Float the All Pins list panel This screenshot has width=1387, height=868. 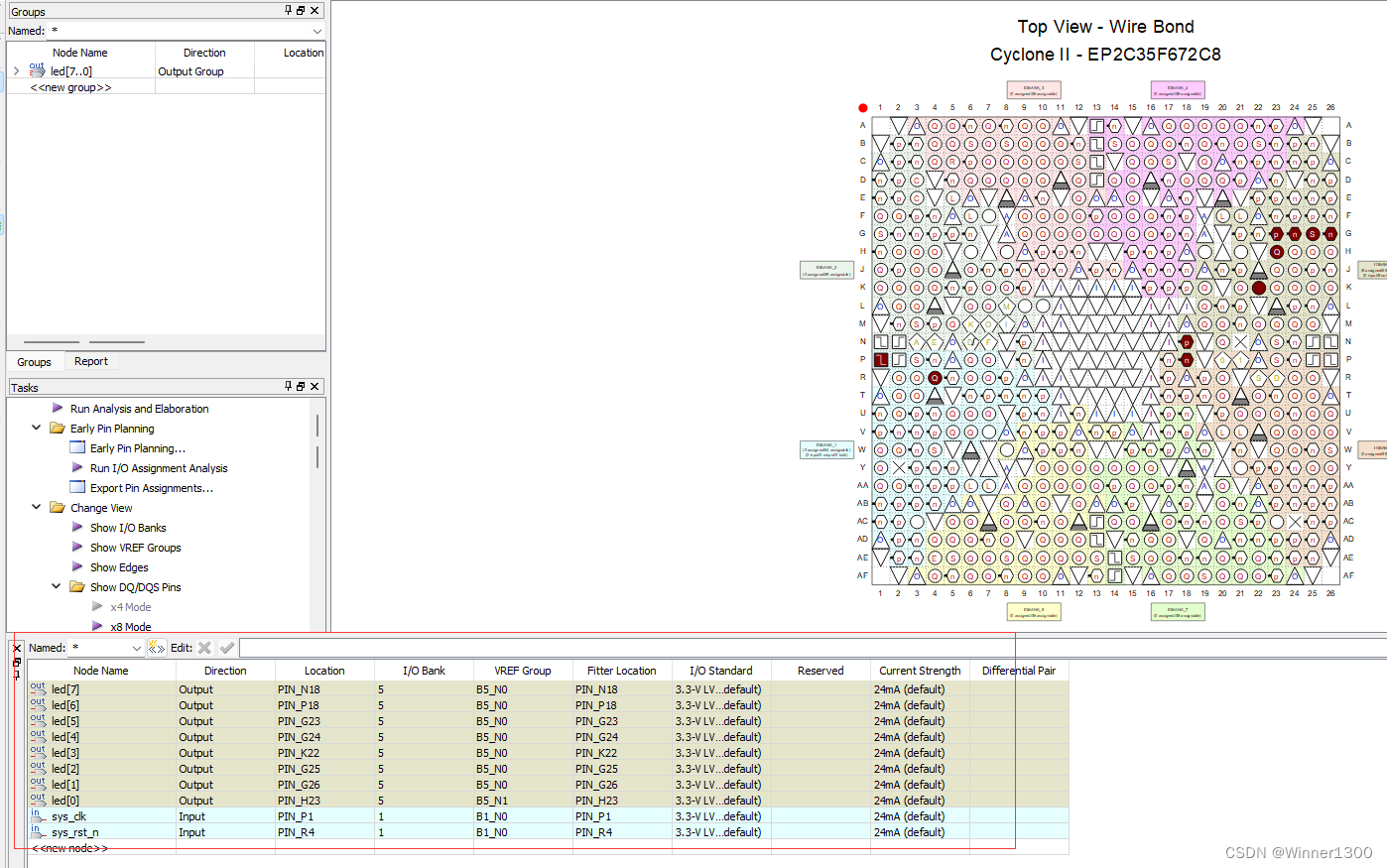pos(17,662)
